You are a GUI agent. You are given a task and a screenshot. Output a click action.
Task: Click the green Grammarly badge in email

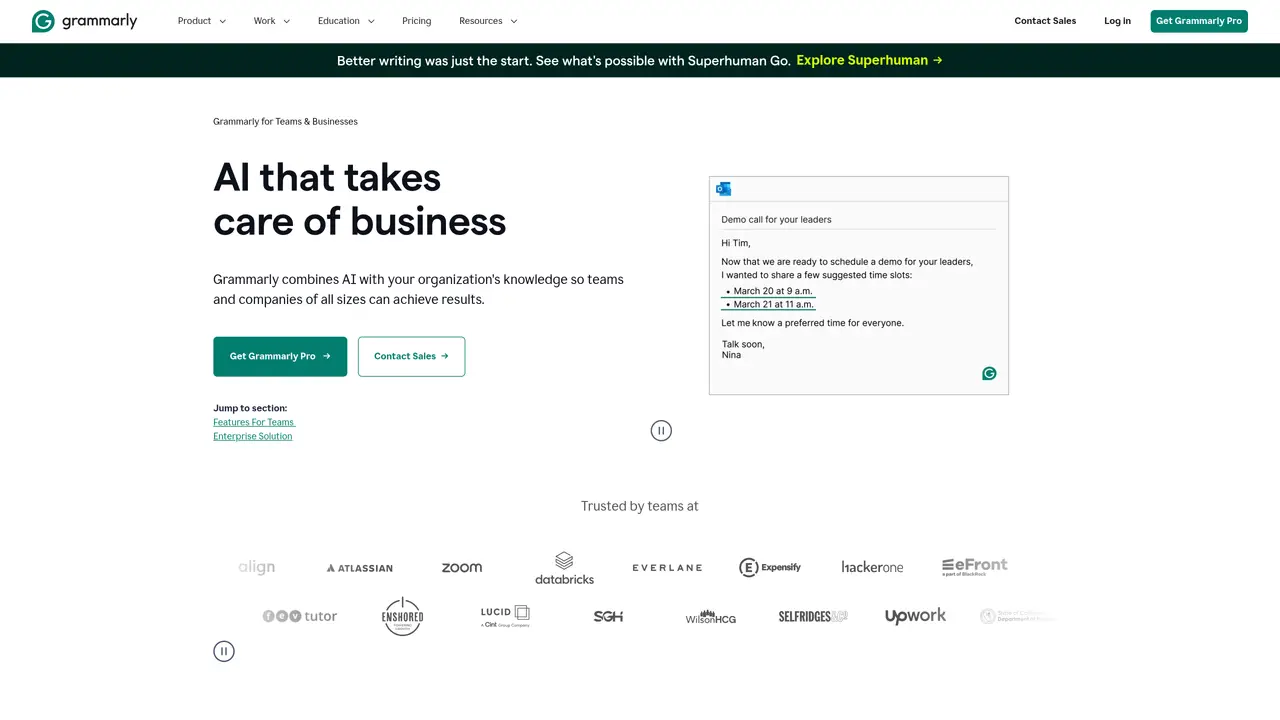[x=989, y=374]
